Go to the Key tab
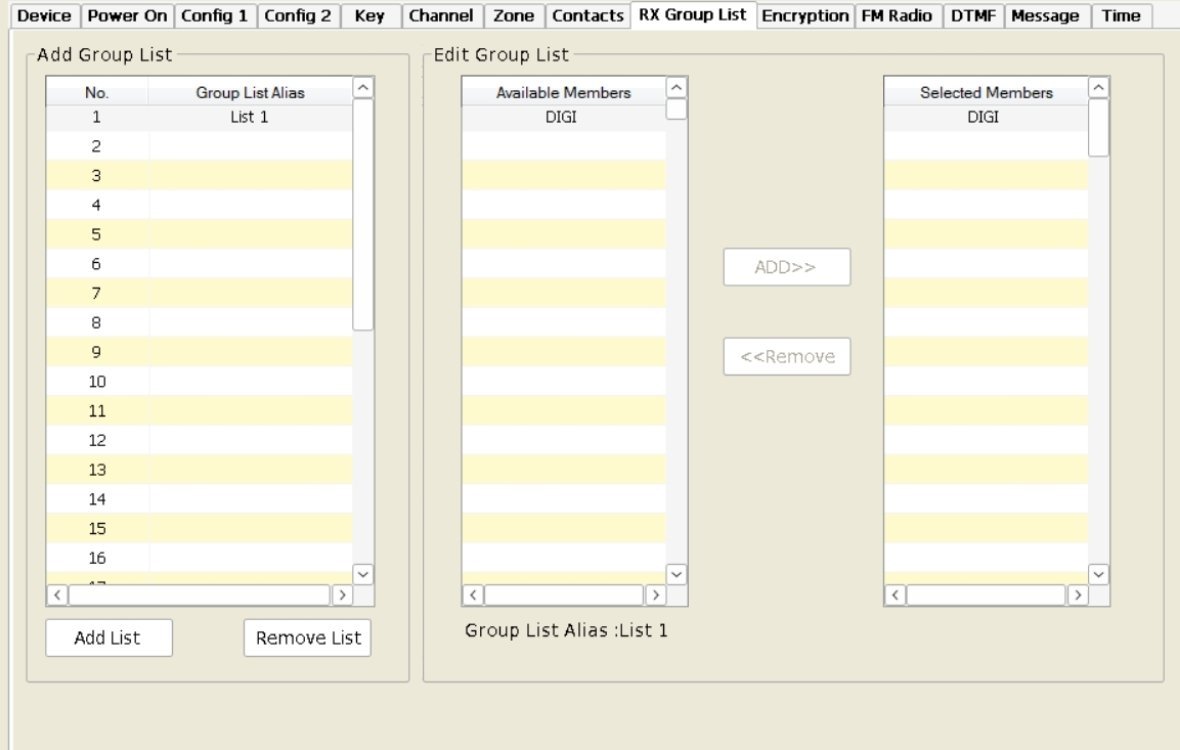1180x750 pixels. [370, 16]
